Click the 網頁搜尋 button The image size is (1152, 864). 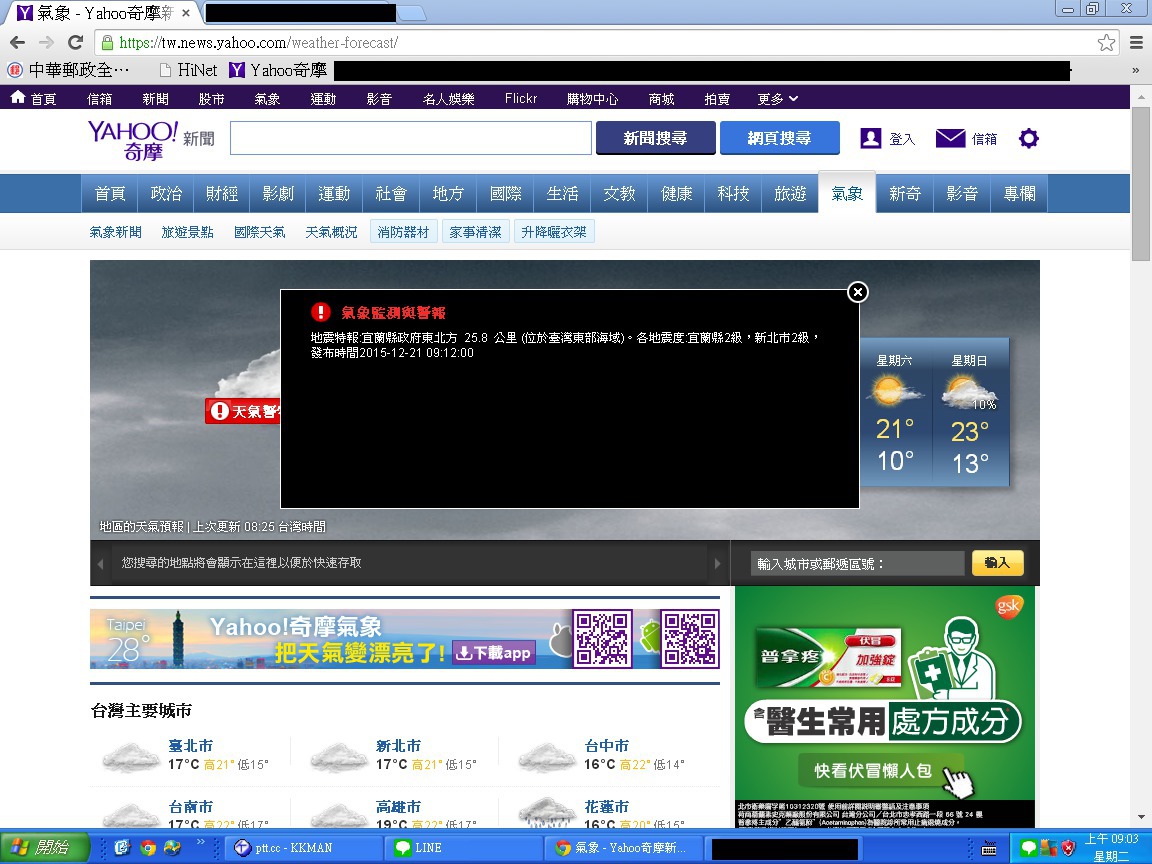[x=780, y=138]
